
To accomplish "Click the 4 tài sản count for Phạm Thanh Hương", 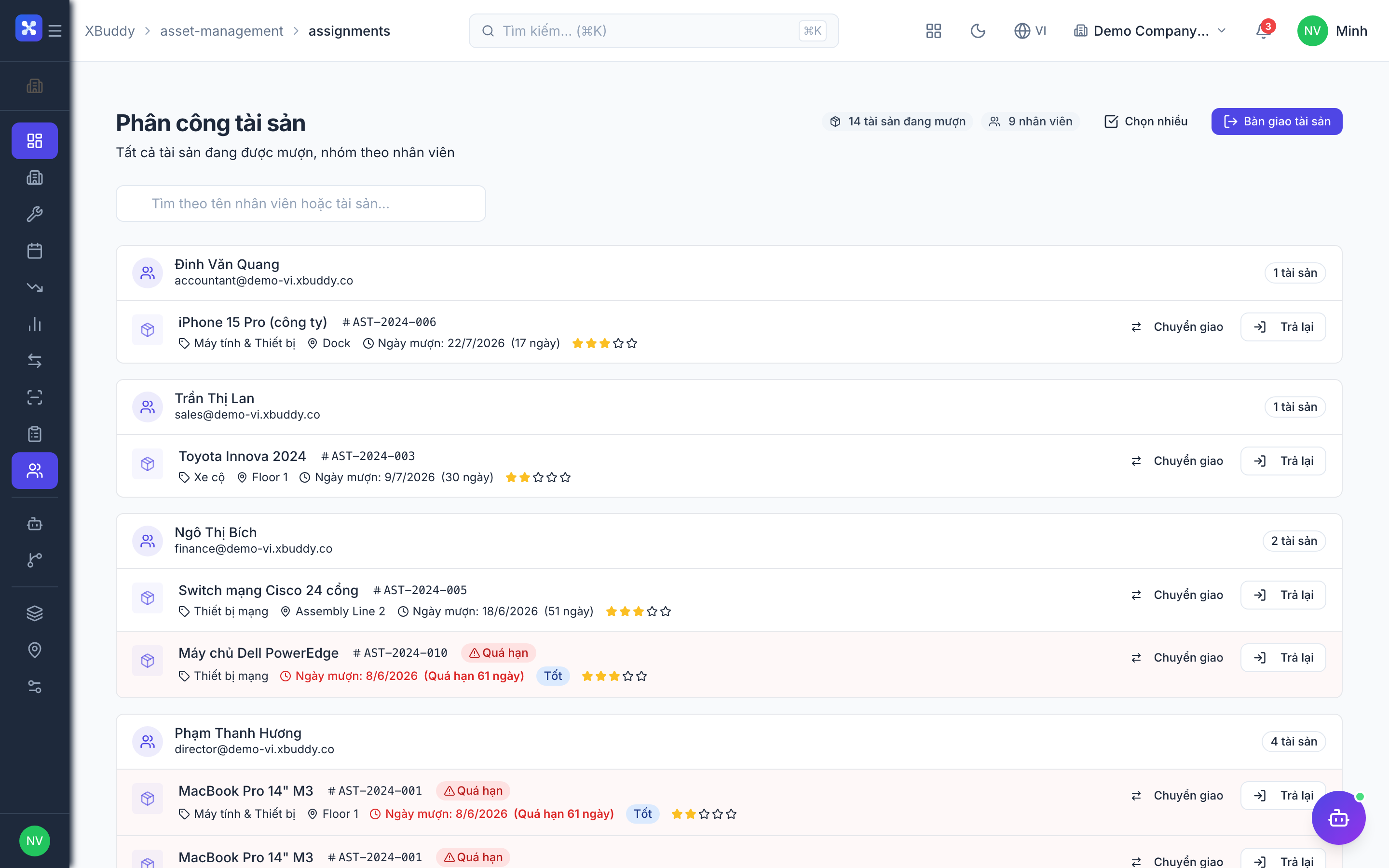I will point(1294,742).
